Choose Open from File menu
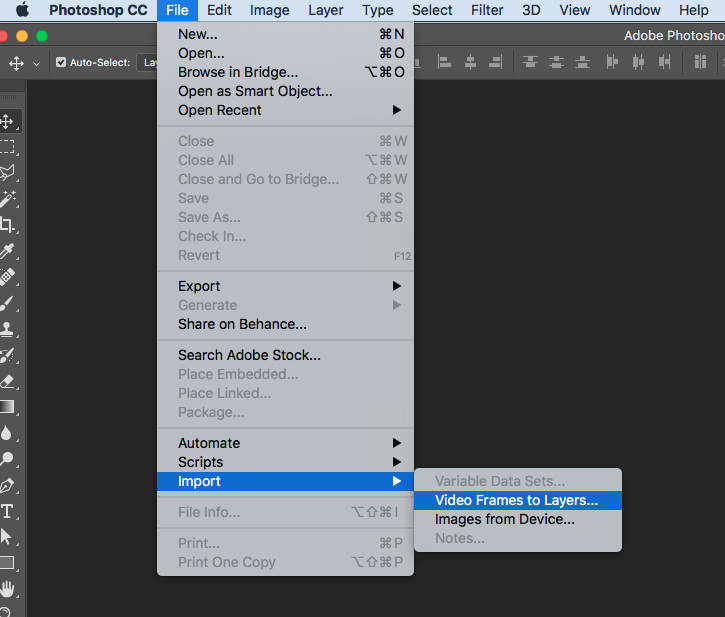This screenshot has height=617, width=725. point(285,53)
